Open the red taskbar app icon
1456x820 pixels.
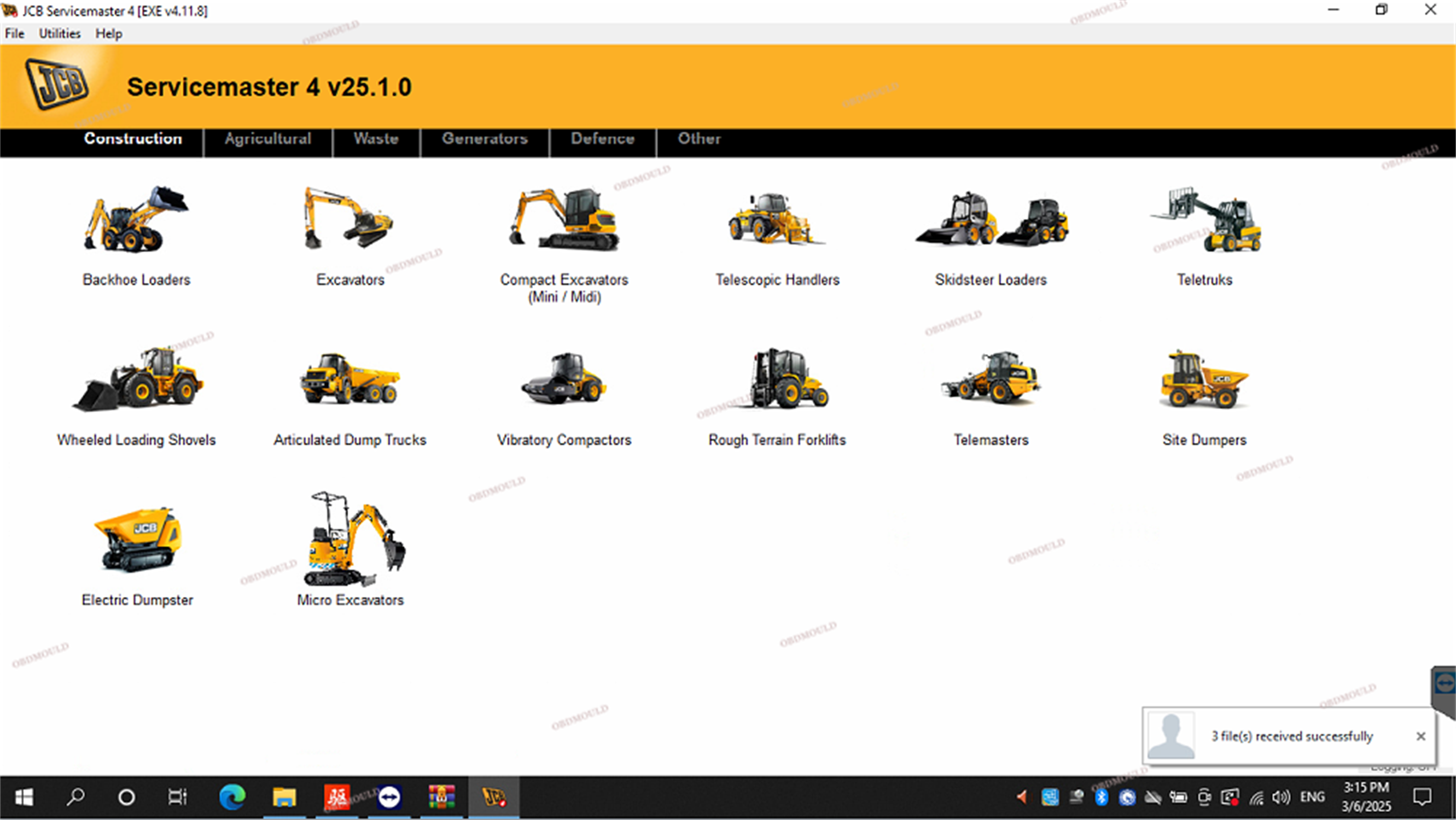(x=337, y=798)
